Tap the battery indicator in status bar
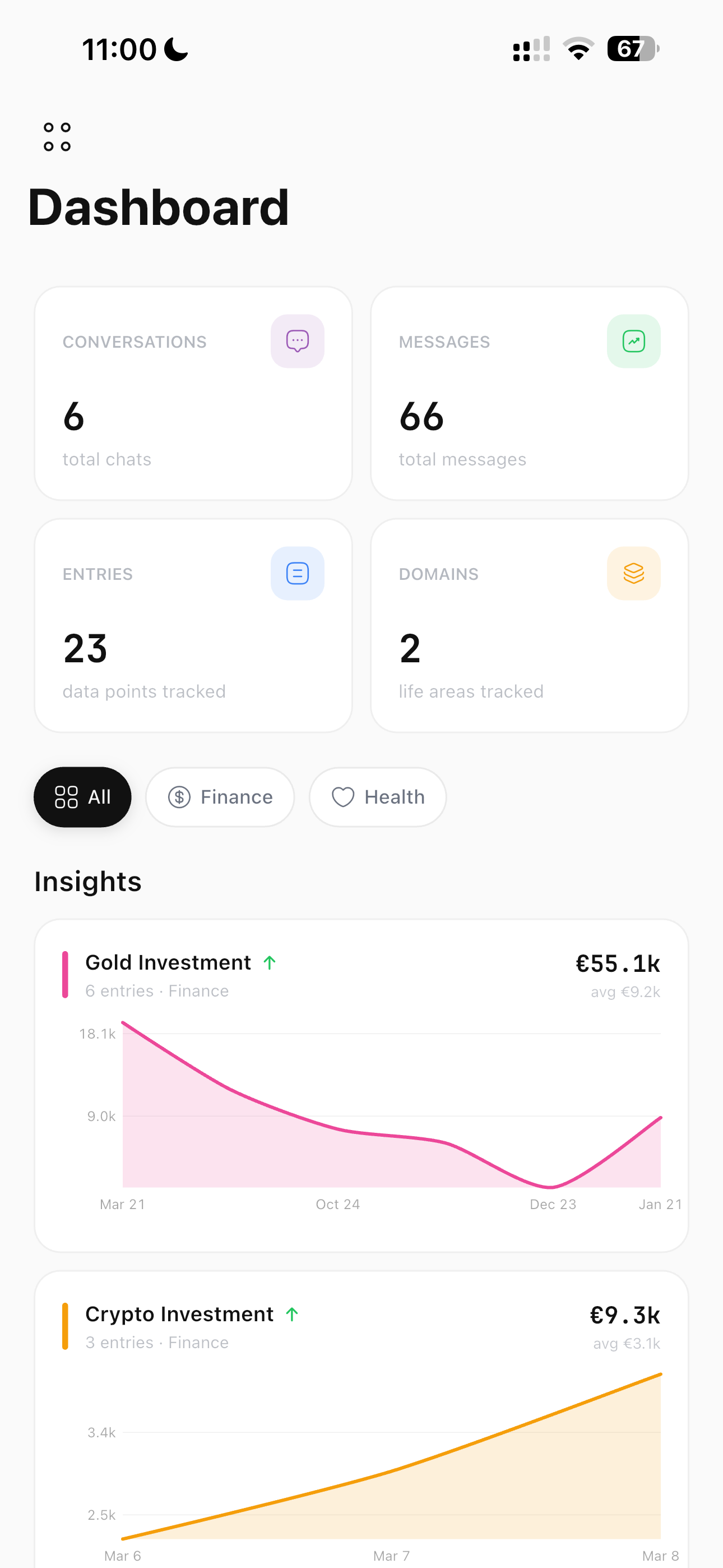 point(633,49)
